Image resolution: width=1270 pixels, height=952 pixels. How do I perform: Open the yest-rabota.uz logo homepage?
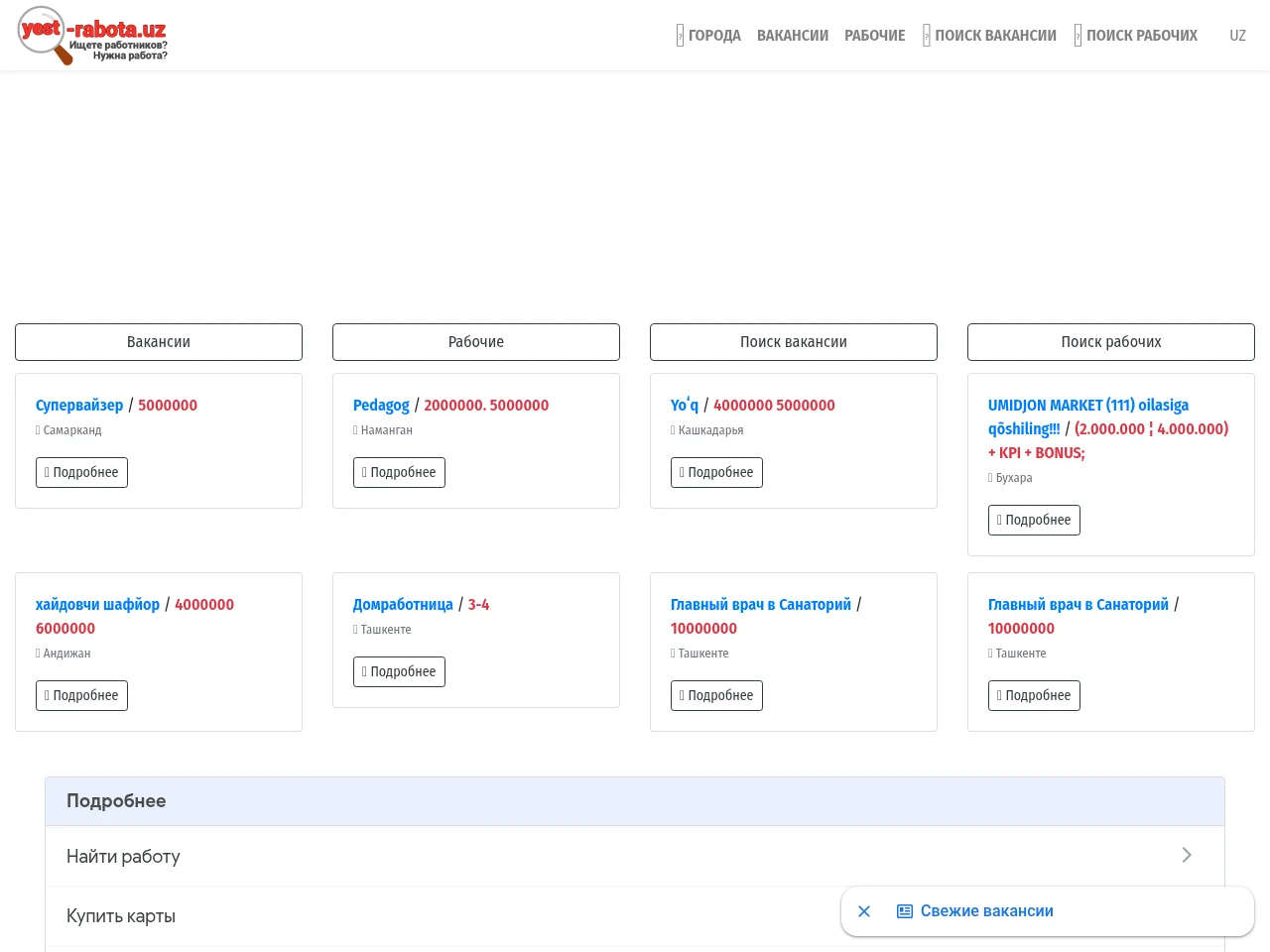pos(92,36)
